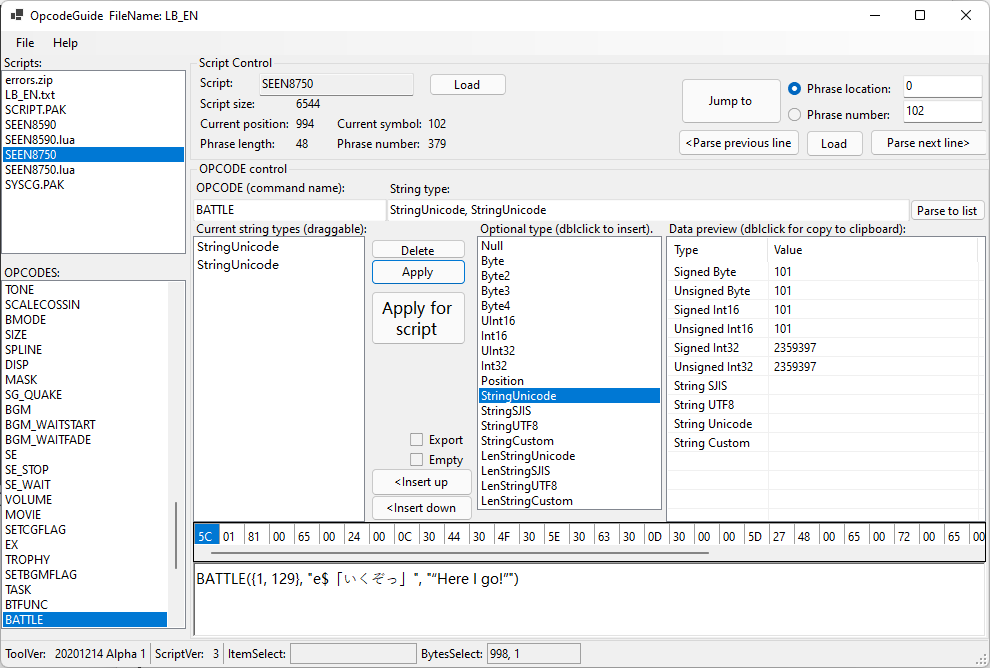
Task: Click the Parse previous line button
Action: coord(739,143)
